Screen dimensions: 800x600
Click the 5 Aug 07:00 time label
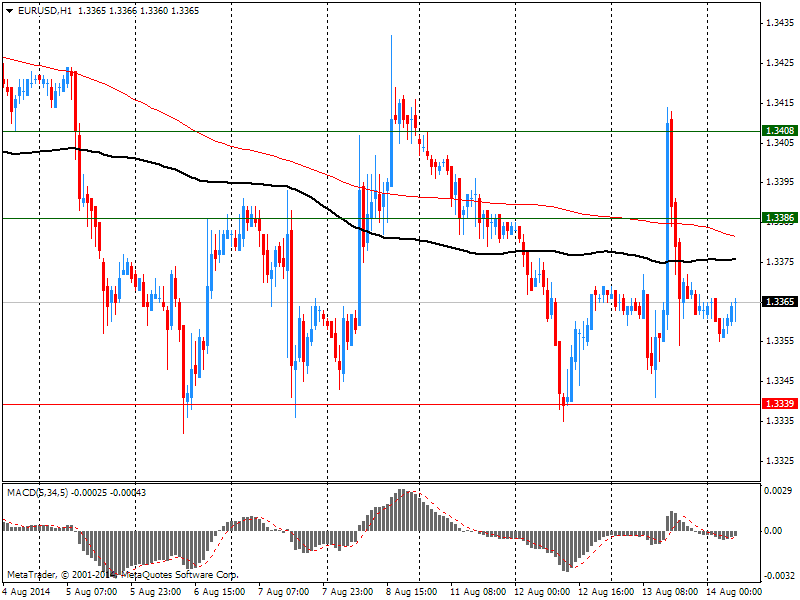pyautogui.click(x=92, y=592)
